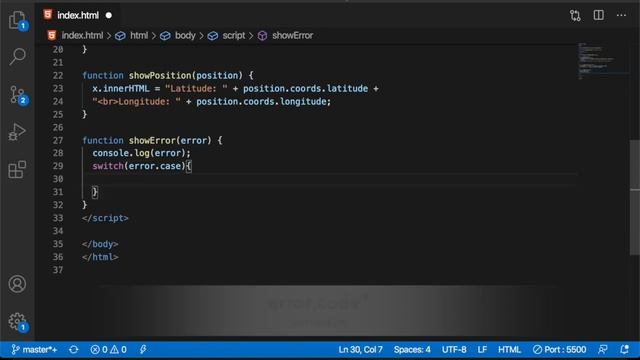This screenshot has height=360, width=640.
Task: Open the Run and Debug view
Action: click(x=17, y=132)
